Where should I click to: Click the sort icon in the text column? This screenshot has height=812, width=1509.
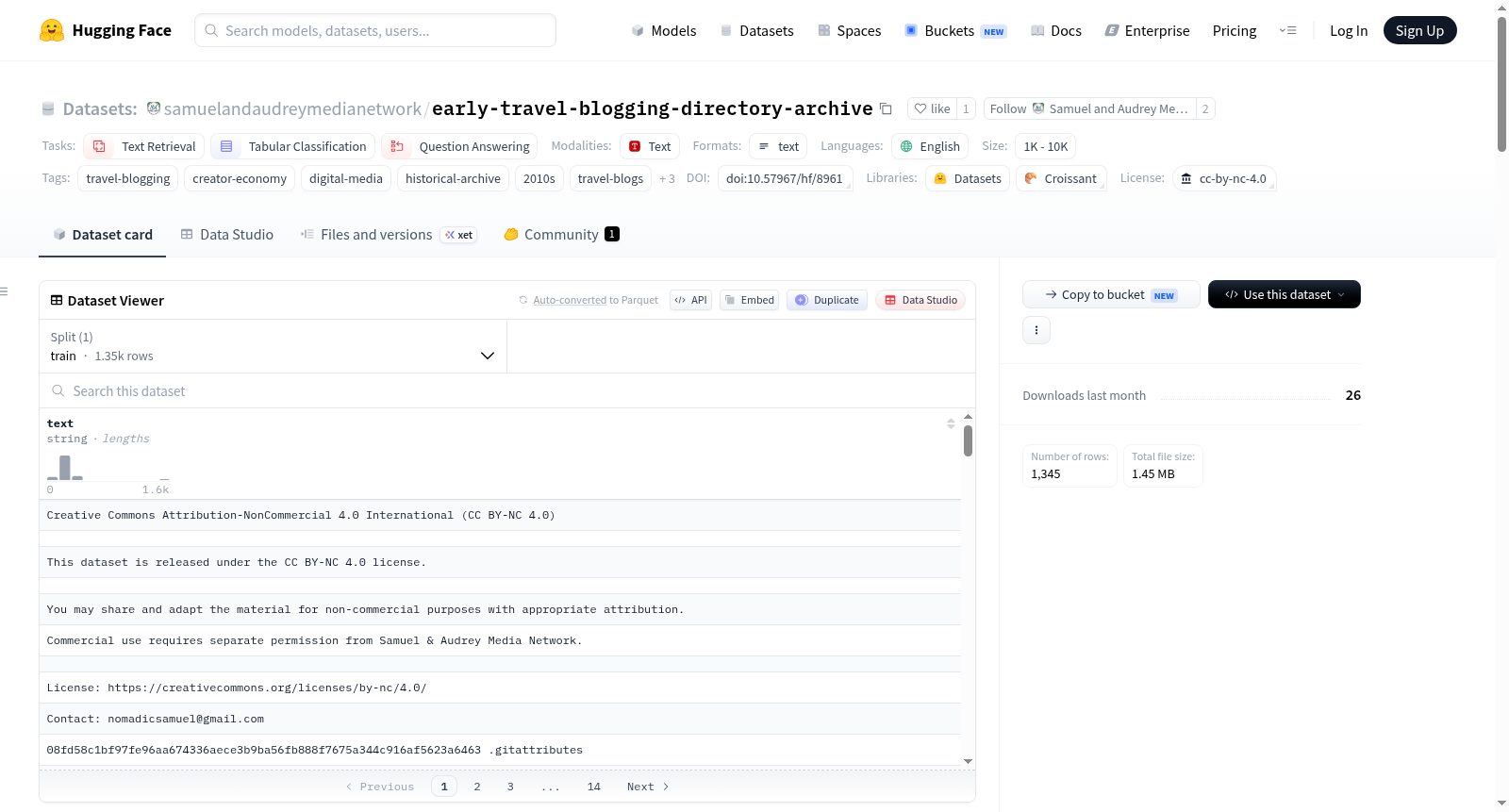pos(951,423)
